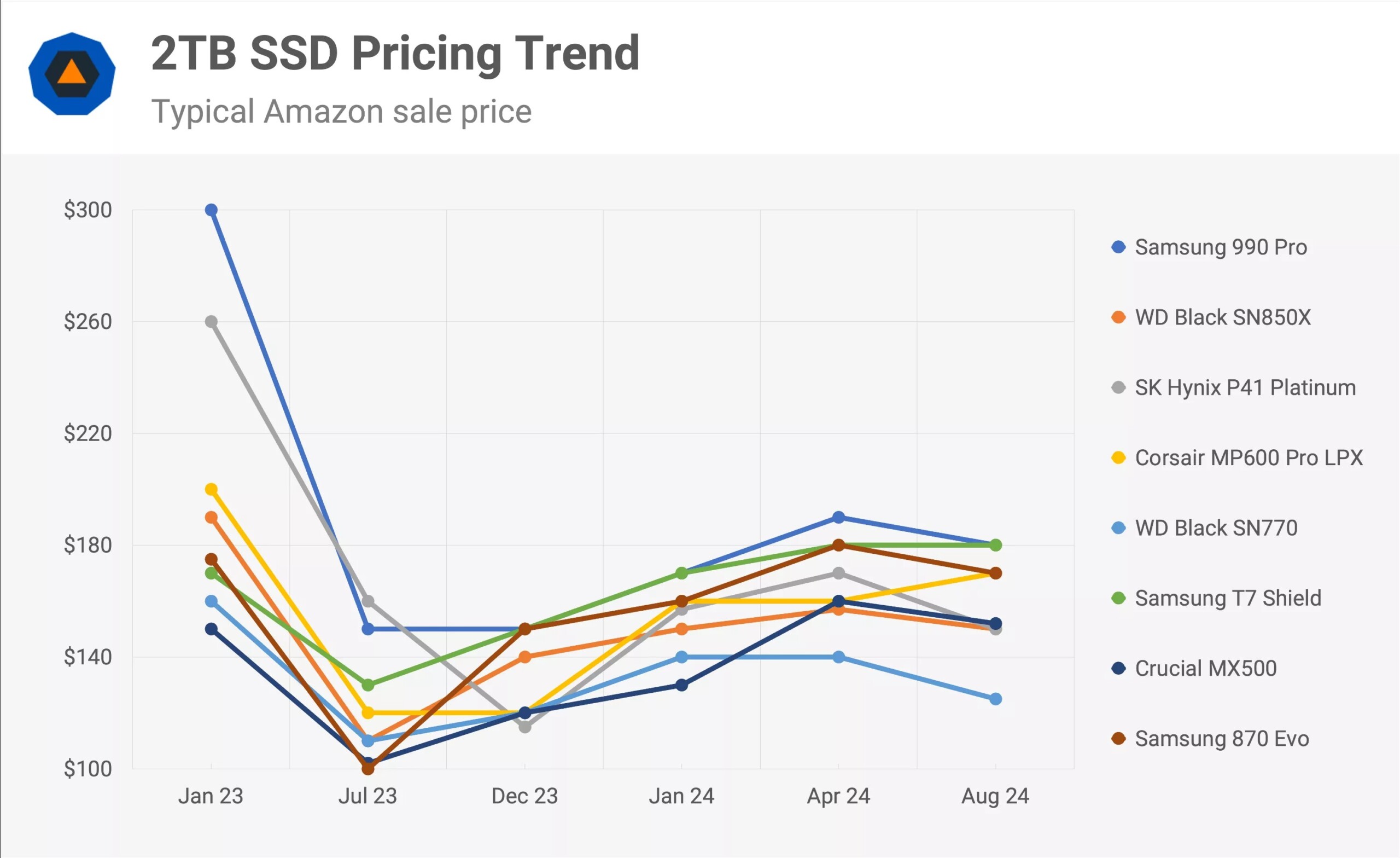Screen dimensions: 1400x858
Task: Select the Samsung 990 Pro legend label
Action: coord(1221,247)
